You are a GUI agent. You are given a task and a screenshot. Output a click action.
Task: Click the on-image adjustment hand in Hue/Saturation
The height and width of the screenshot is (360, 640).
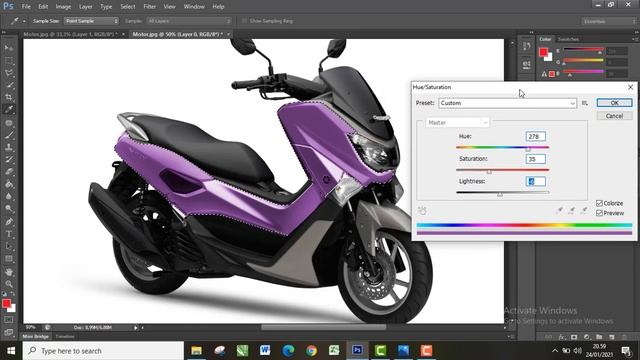tap(422, 211)
